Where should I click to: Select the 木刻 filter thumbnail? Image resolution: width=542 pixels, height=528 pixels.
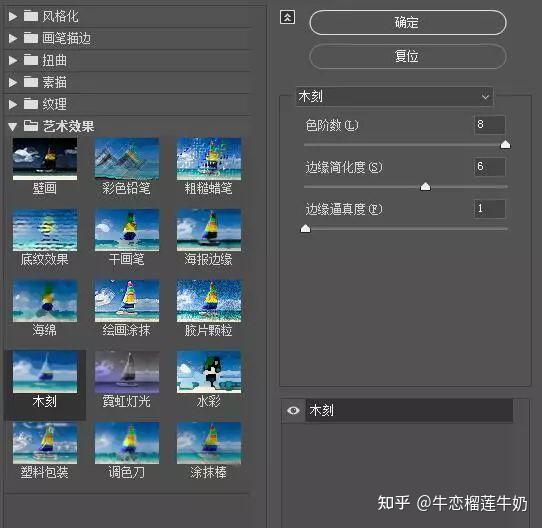[x=45, y=372]
